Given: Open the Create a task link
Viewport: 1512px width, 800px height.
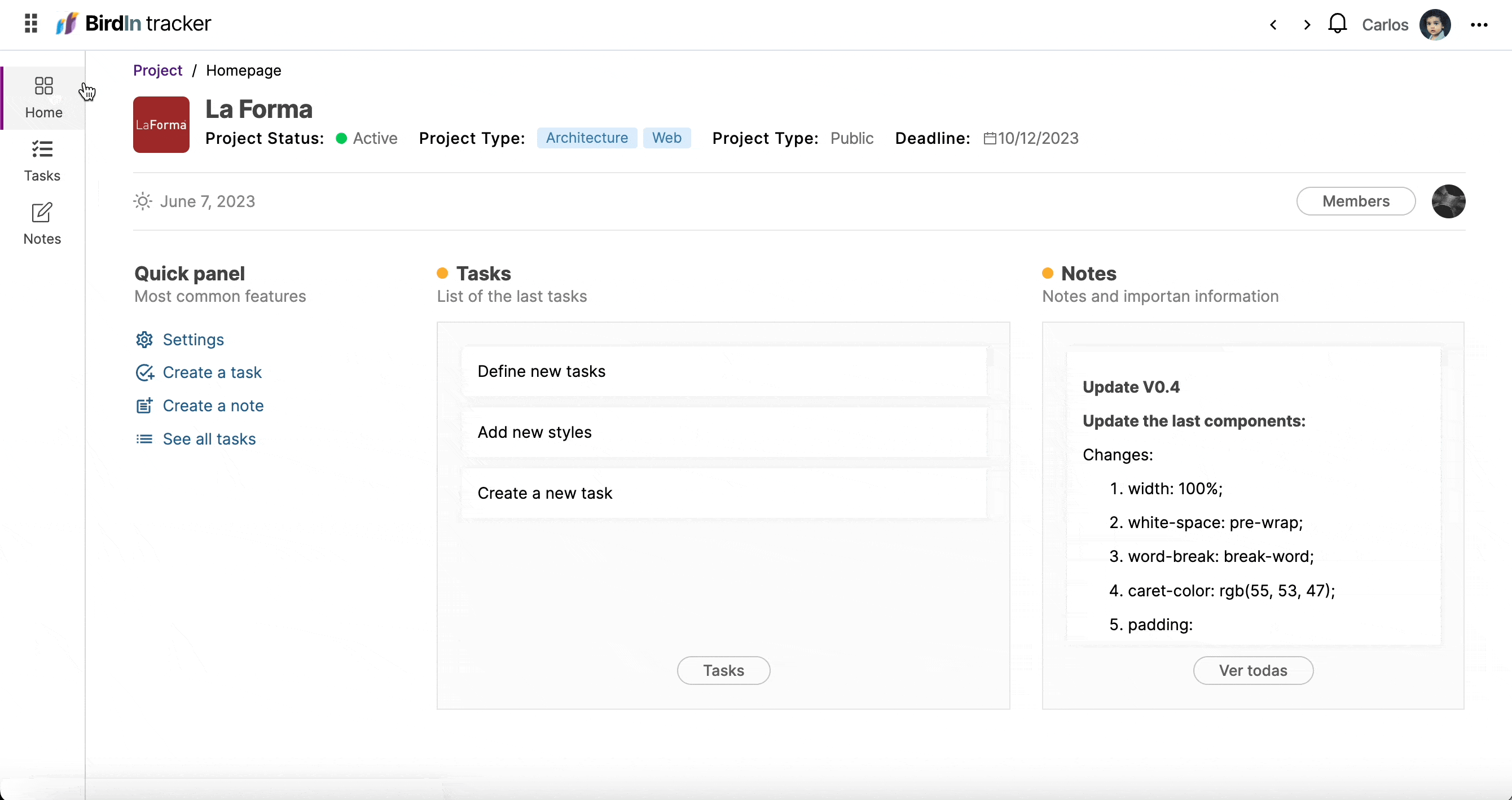Looking at the screenshot, I should pyautogui.click(x=212, y=373).
